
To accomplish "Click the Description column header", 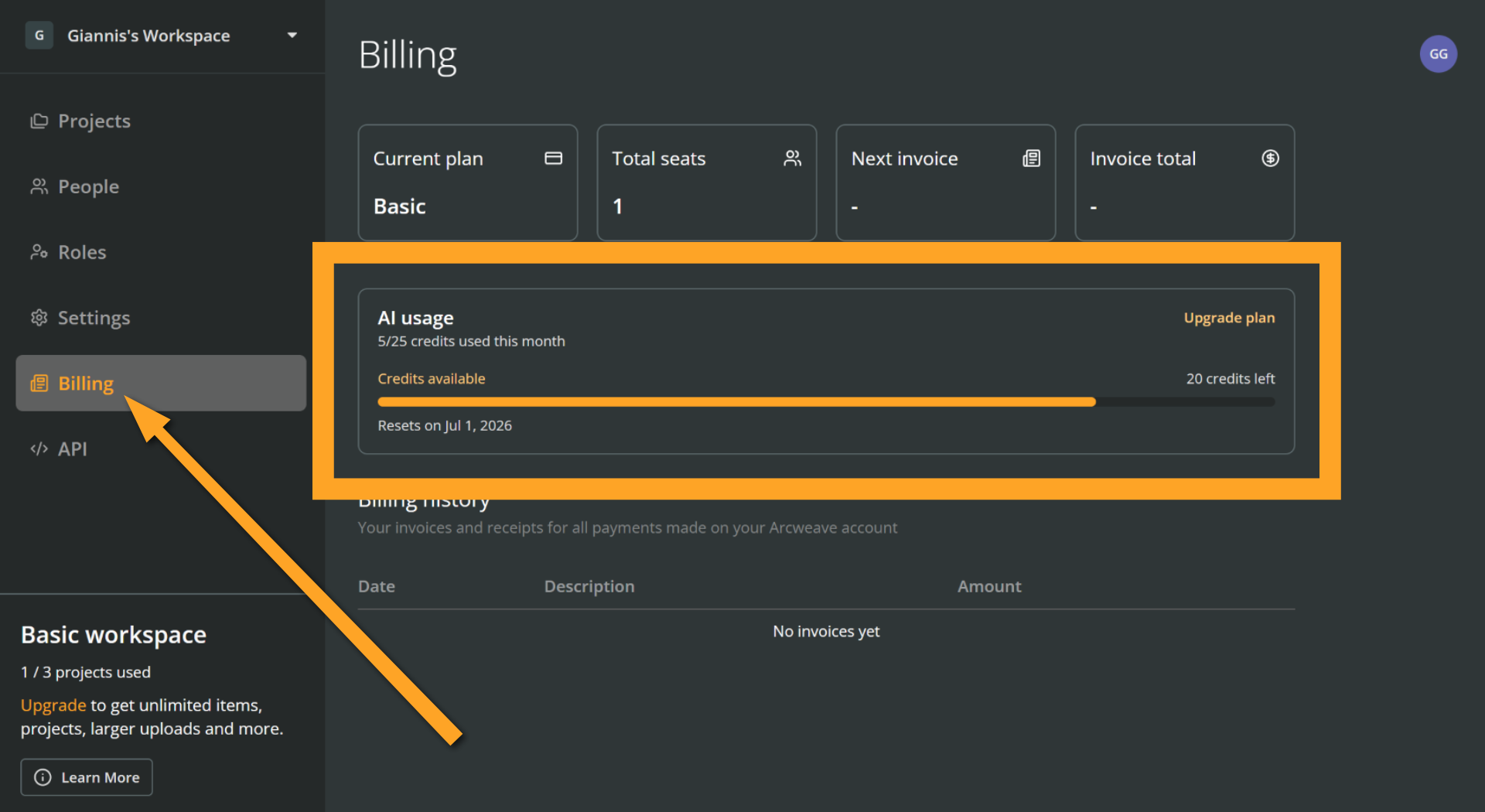I will tap(589, 586).
